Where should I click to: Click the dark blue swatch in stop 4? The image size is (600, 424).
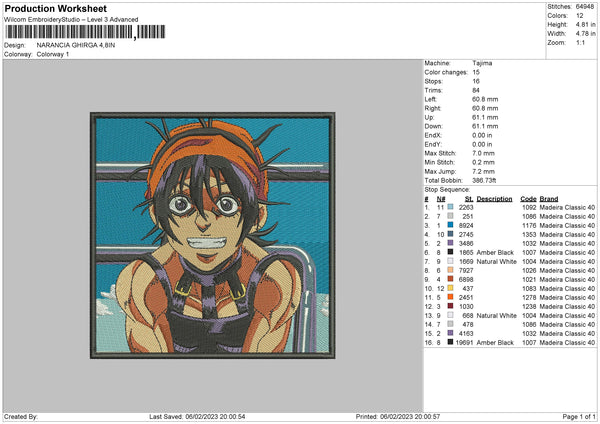pos(450,234)
